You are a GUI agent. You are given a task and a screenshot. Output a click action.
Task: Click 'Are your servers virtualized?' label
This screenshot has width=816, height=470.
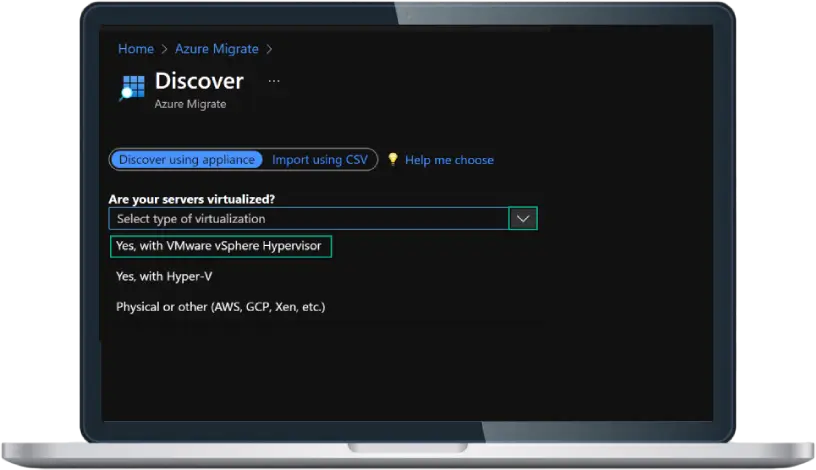[x=192, y=199]
